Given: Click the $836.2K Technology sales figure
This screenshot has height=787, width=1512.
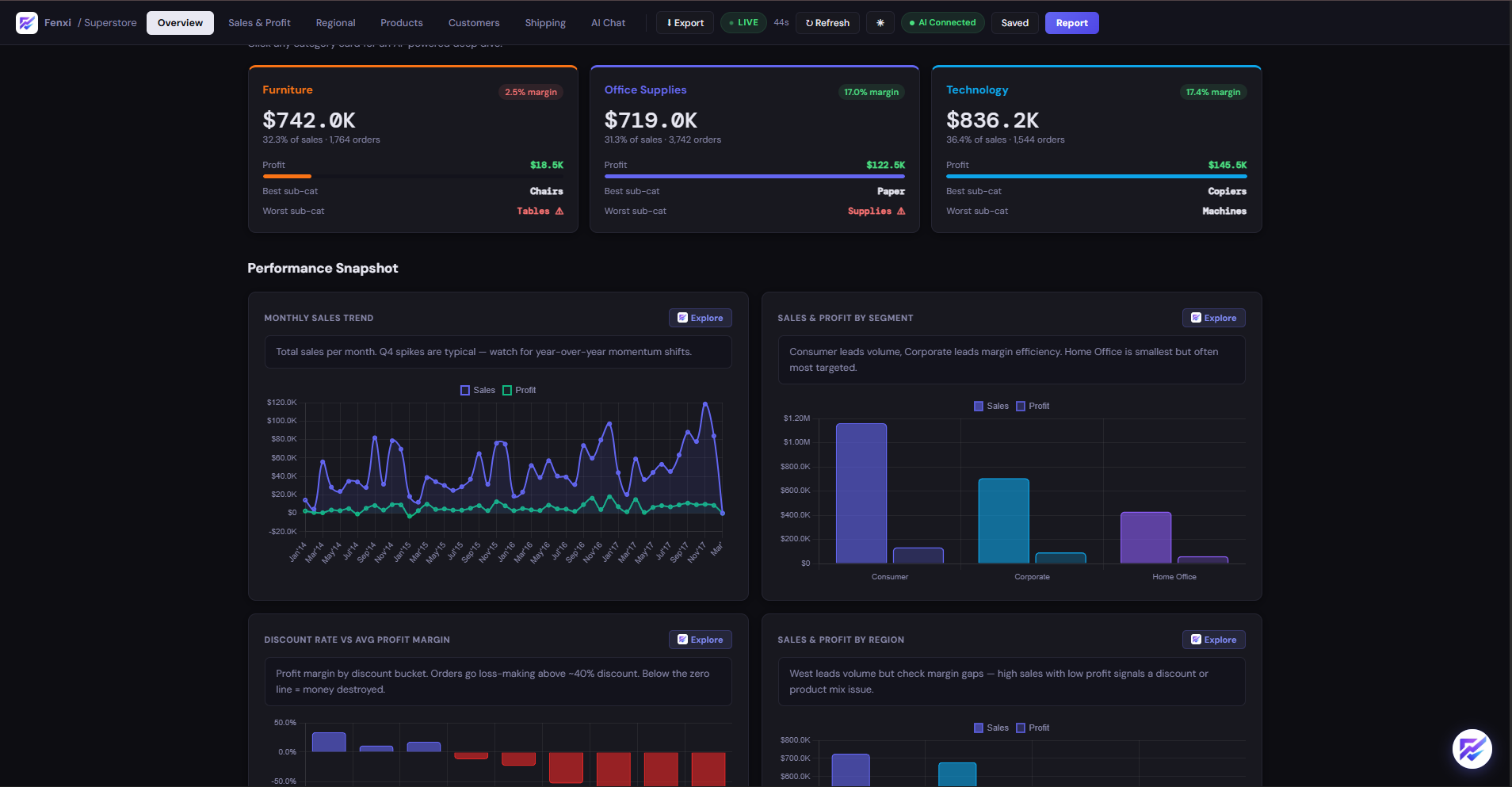Looking at the screenshot, I should pos(993,120).
